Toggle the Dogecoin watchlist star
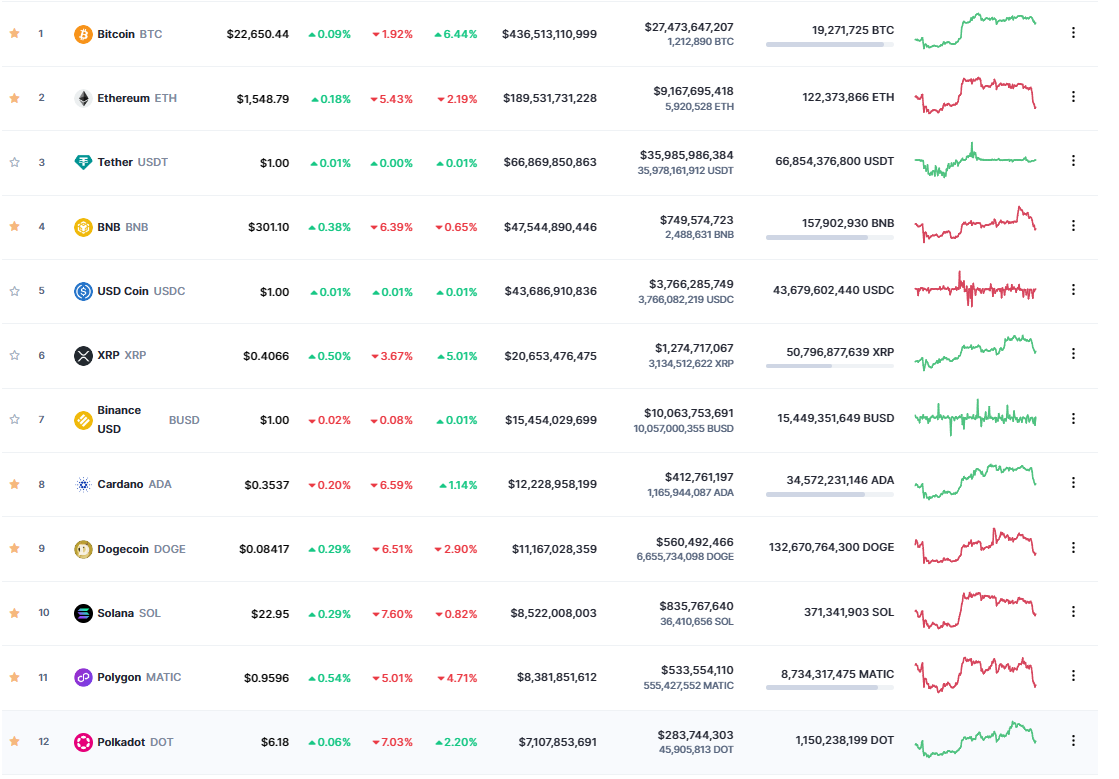Viewport: 1119px width, 779px height. click(x=14, y=549)
